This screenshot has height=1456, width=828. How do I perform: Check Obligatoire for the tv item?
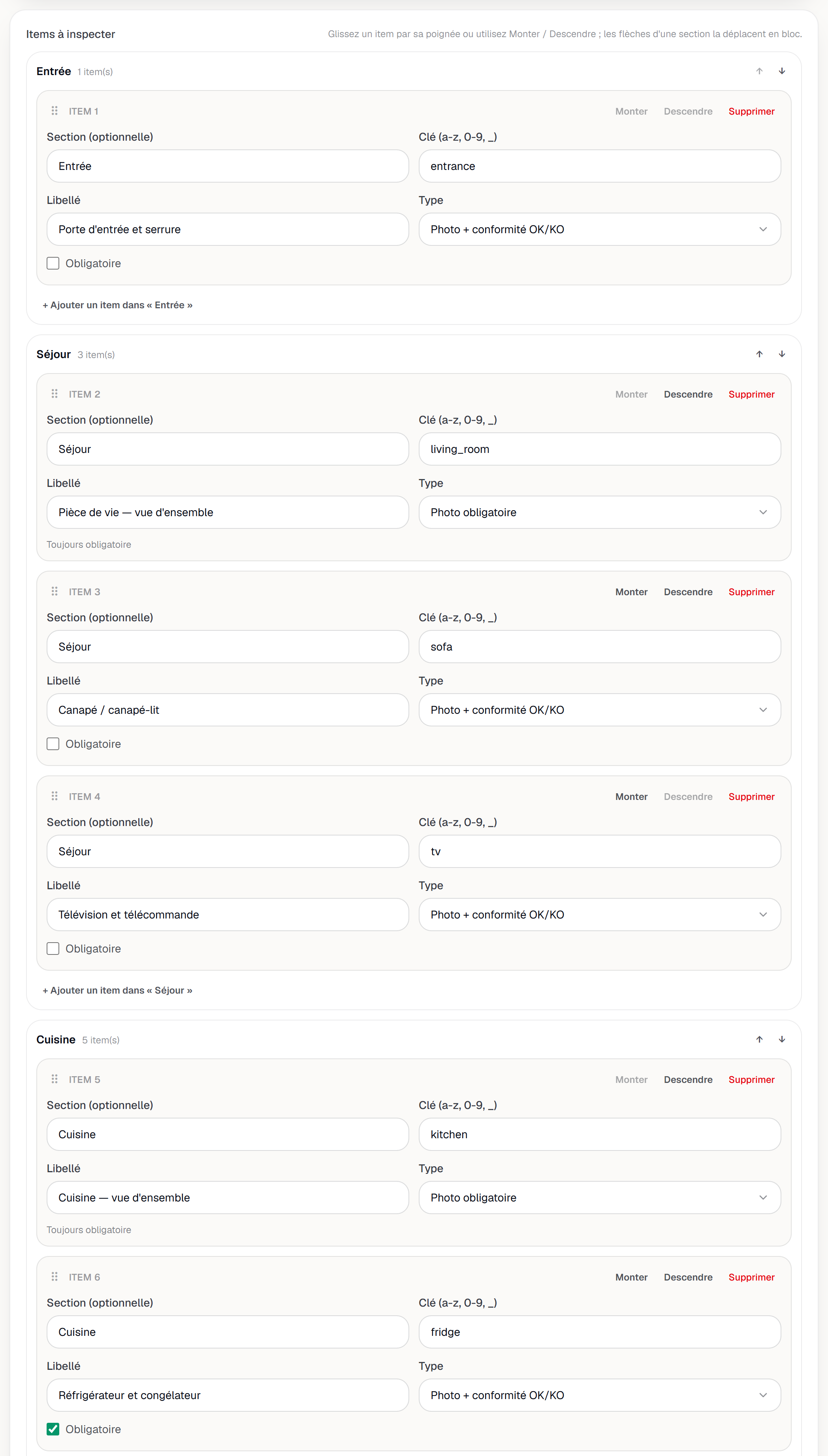click(53, 949)
